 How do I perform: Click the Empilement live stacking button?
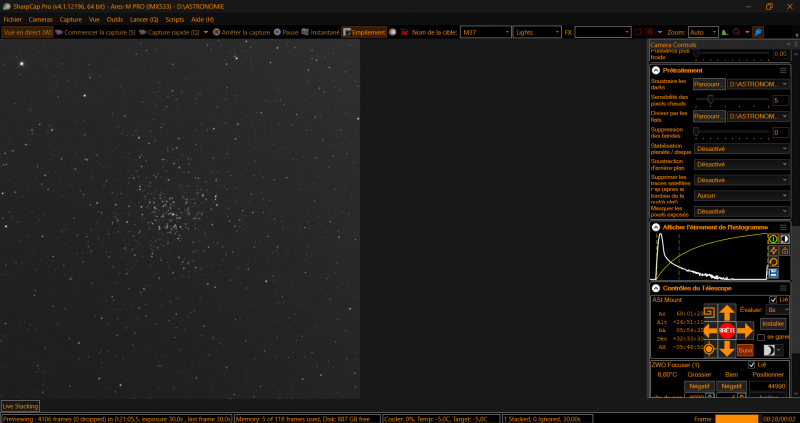364,32
